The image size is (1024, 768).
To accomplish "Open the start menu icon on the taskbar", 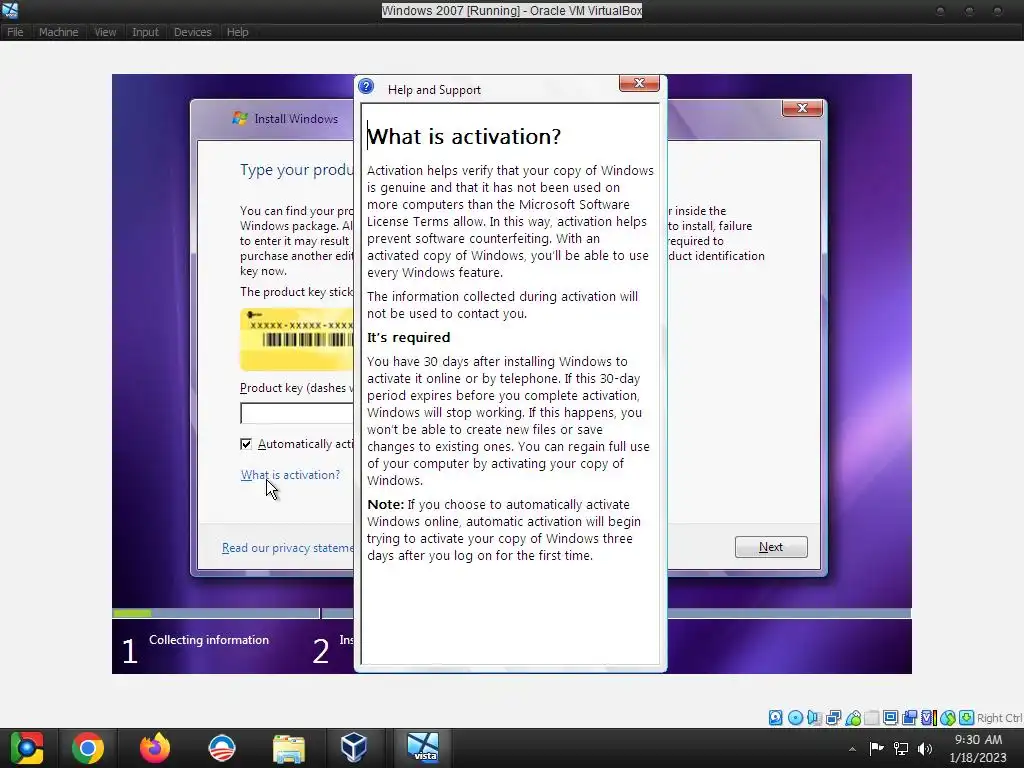I will click(26, 748).
